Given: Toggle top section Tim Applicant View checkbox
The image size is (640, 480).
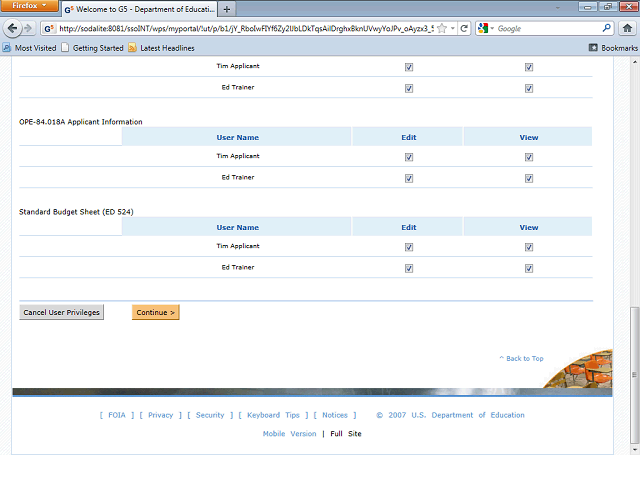Looking at the screenshot, I should (x=529, y=67).
